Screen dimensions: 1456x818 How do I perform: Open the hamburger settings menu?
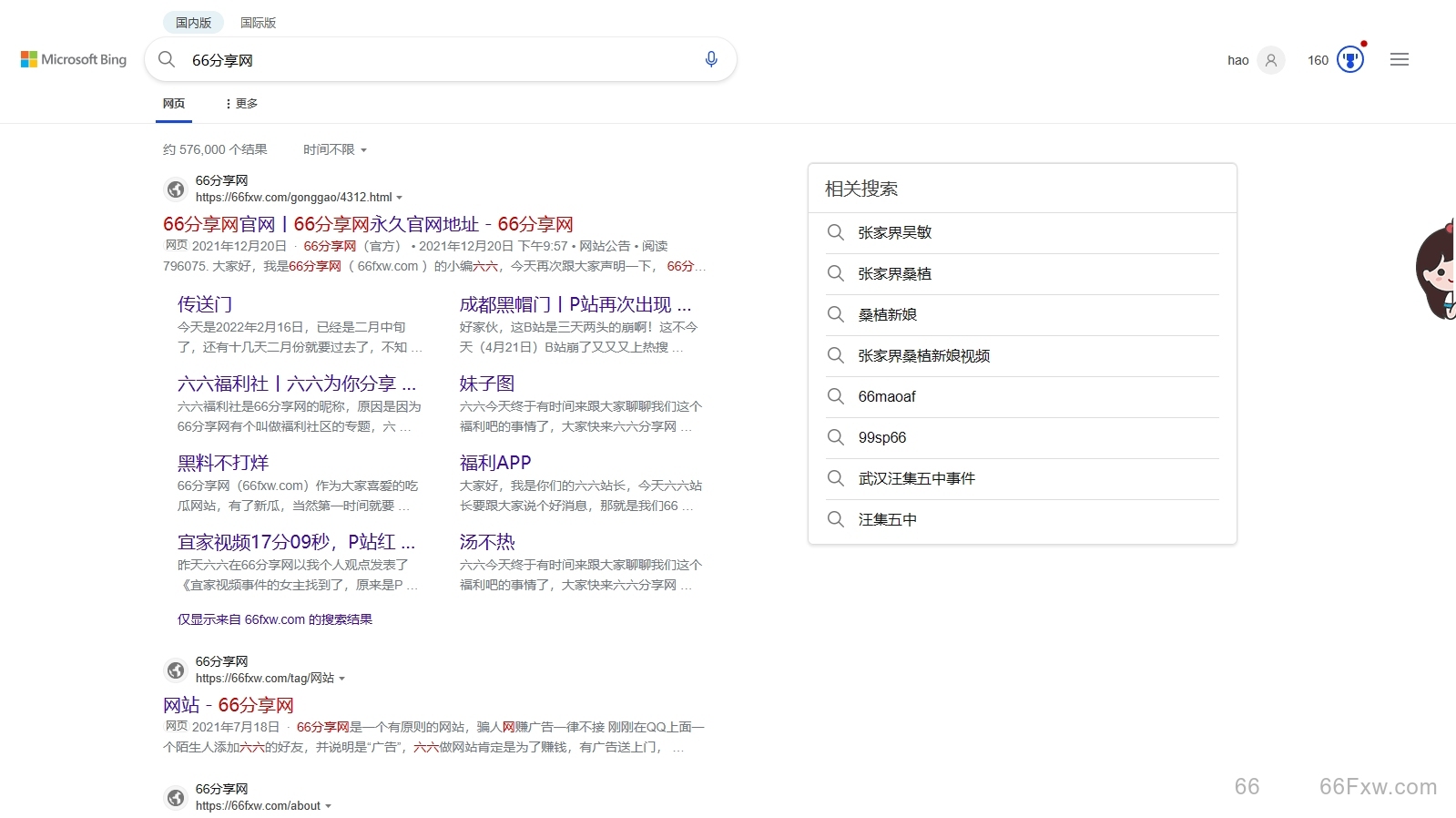click(1400, 59)
